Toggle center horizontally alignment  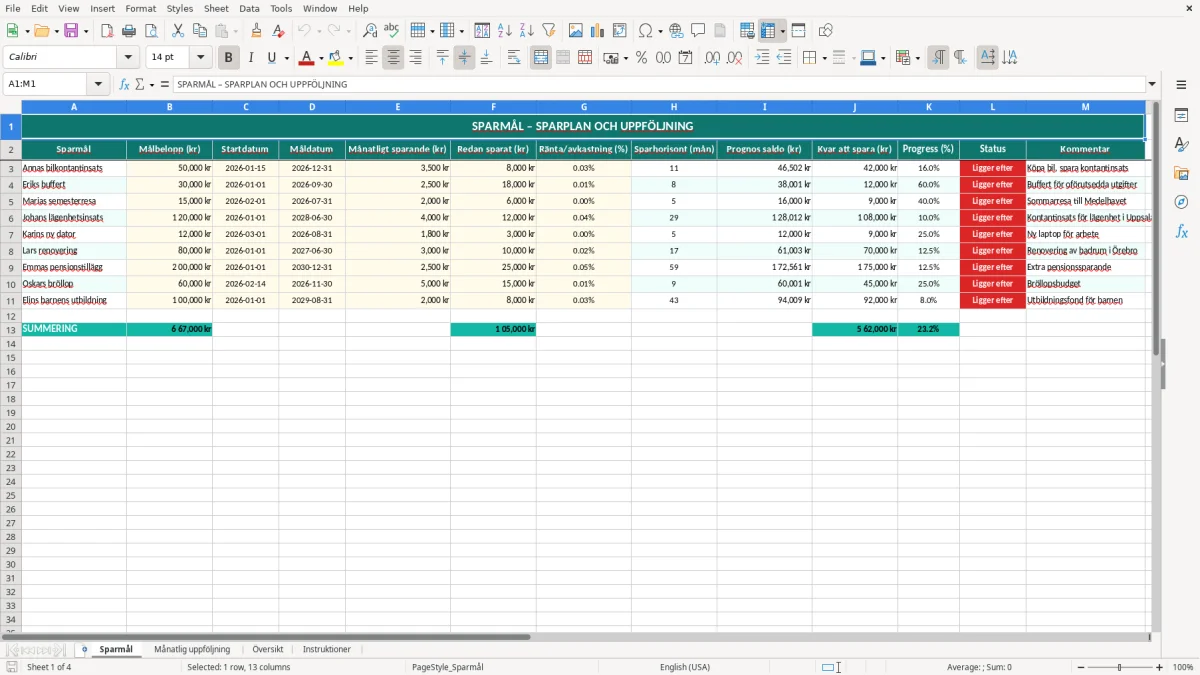point(393,58)
